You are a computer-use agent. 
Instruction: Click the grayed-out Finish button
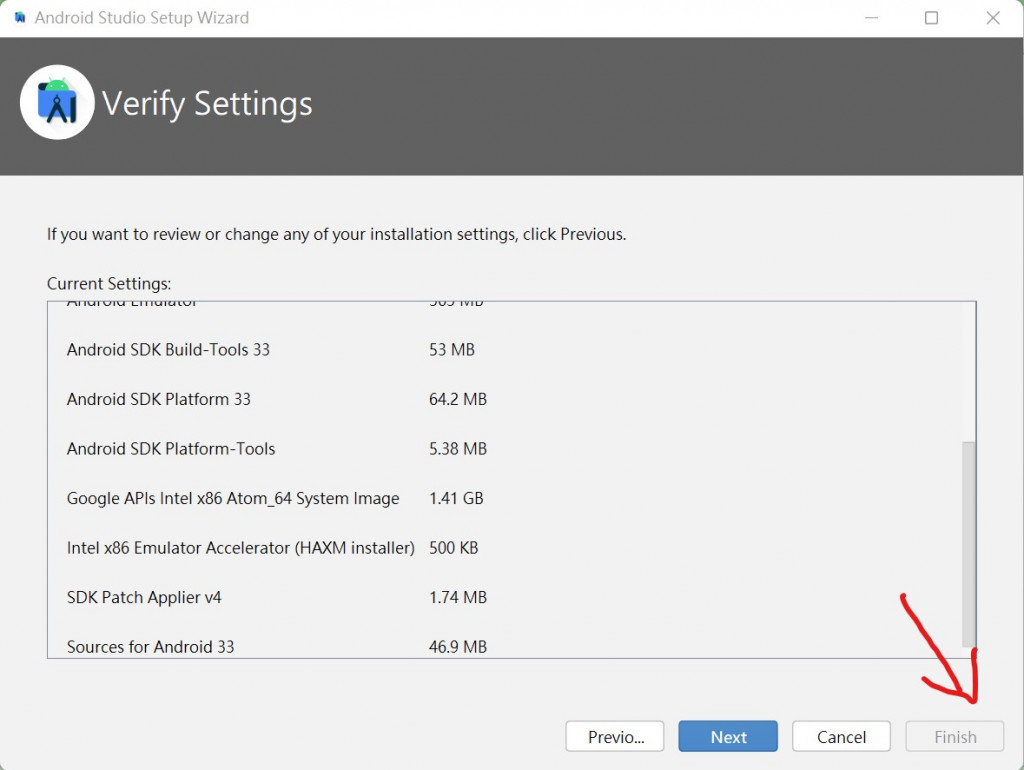[955, 737]
